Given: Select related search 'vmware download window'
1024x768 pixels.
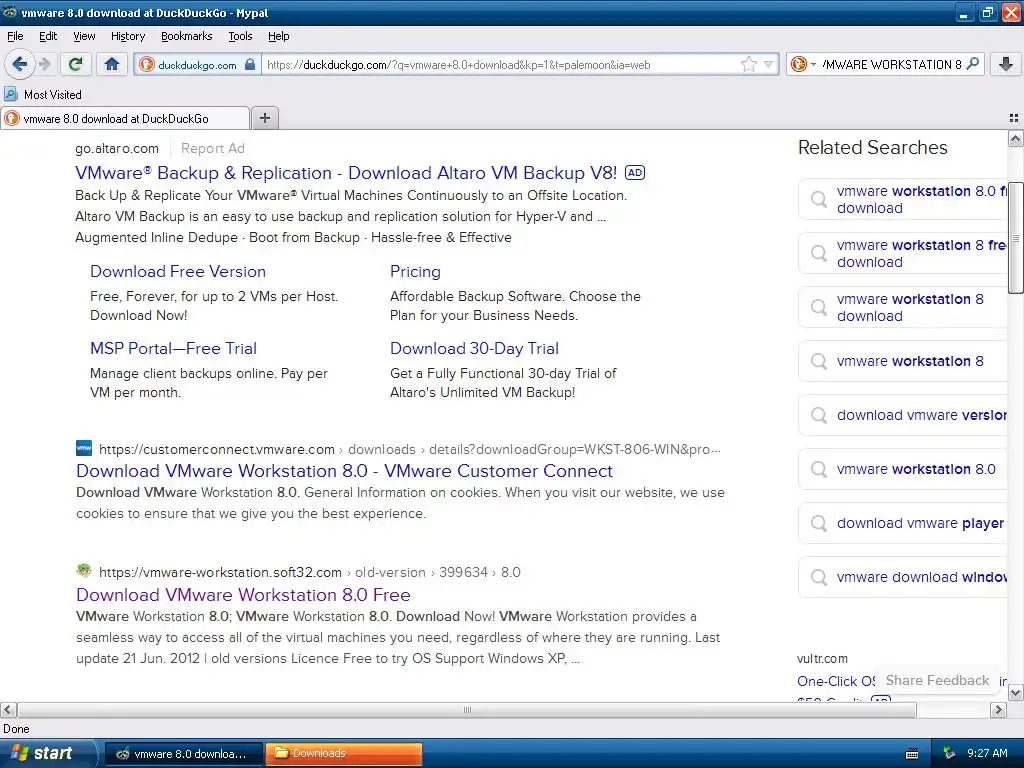Looking at the screenshot, I should pyautogui.click(x=903, y=577).
